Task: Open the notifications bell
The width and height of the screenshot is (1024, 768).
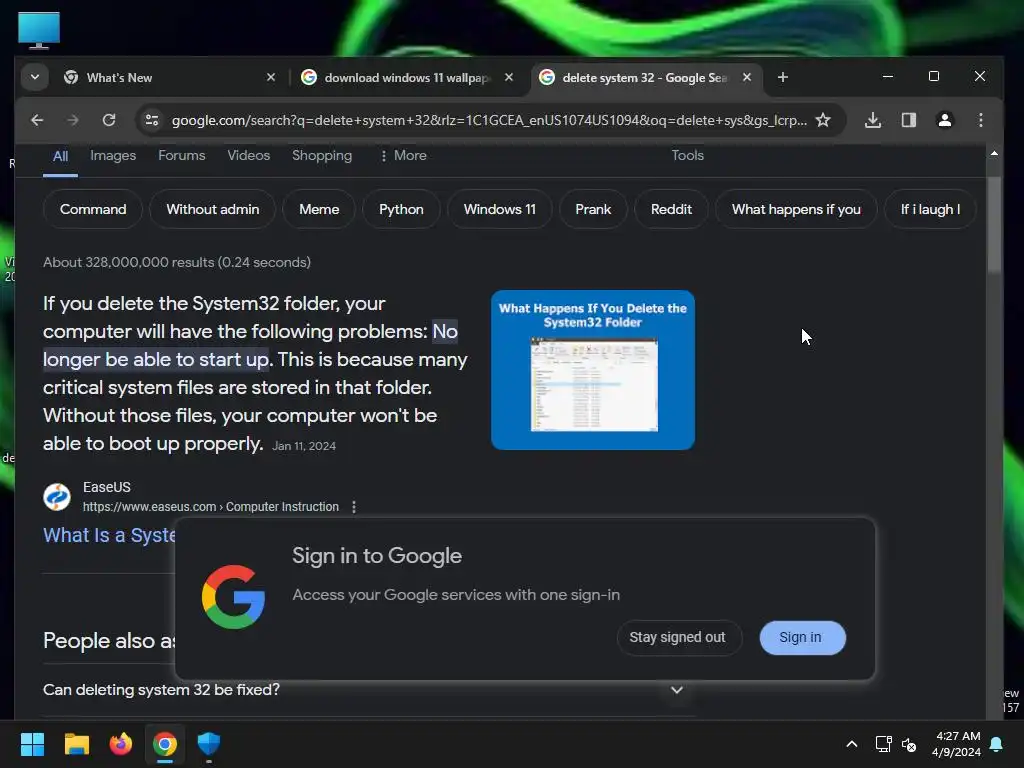Action: (x=997, y=744)
